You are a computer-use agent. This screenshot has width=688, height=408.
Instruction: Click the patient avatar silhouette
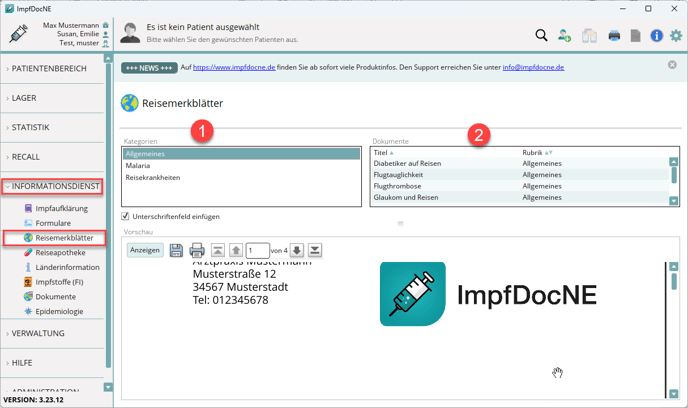(x=130, y=33)
